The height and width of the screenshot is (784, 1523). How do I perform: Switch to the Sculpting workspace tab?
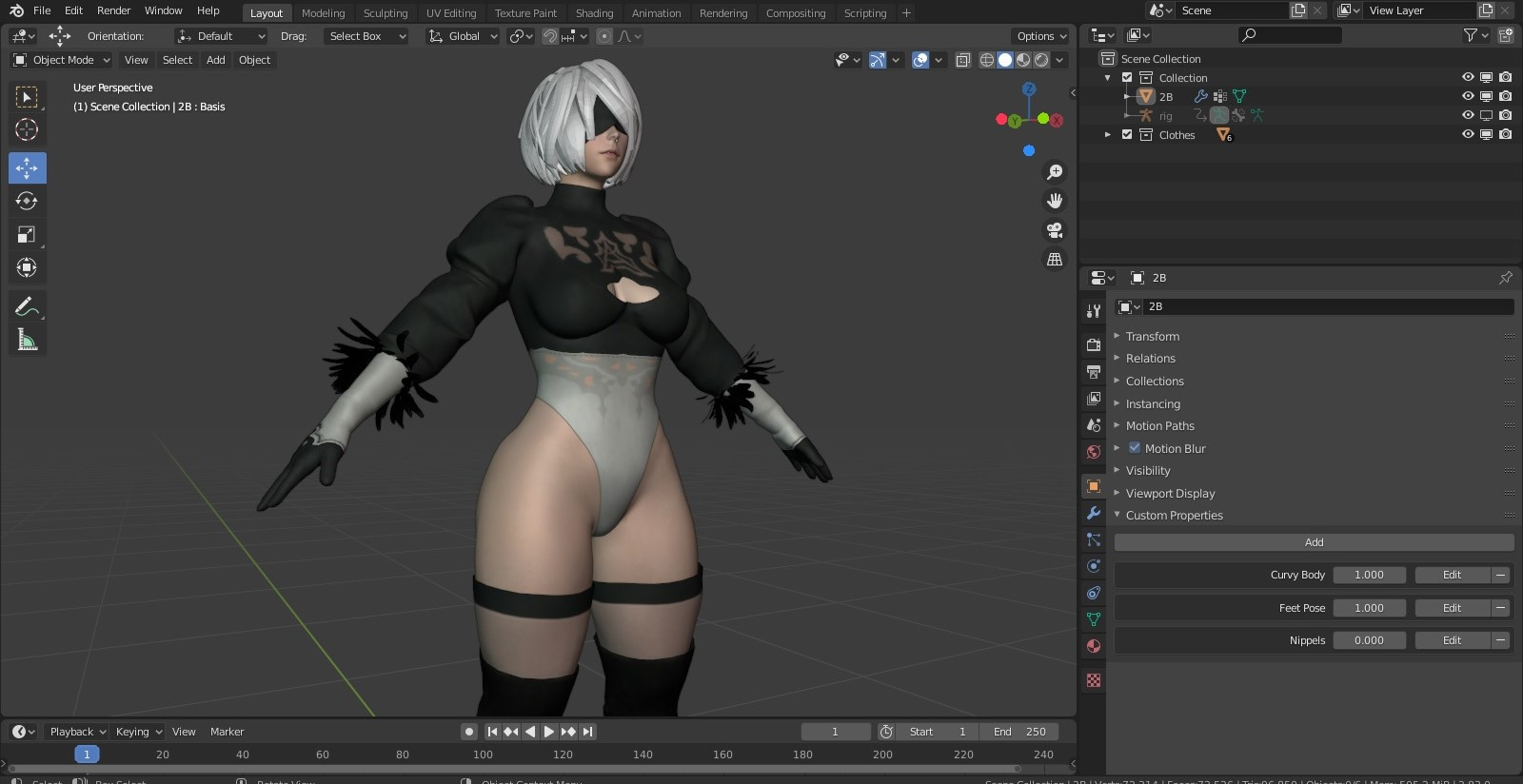coord(386,13)
